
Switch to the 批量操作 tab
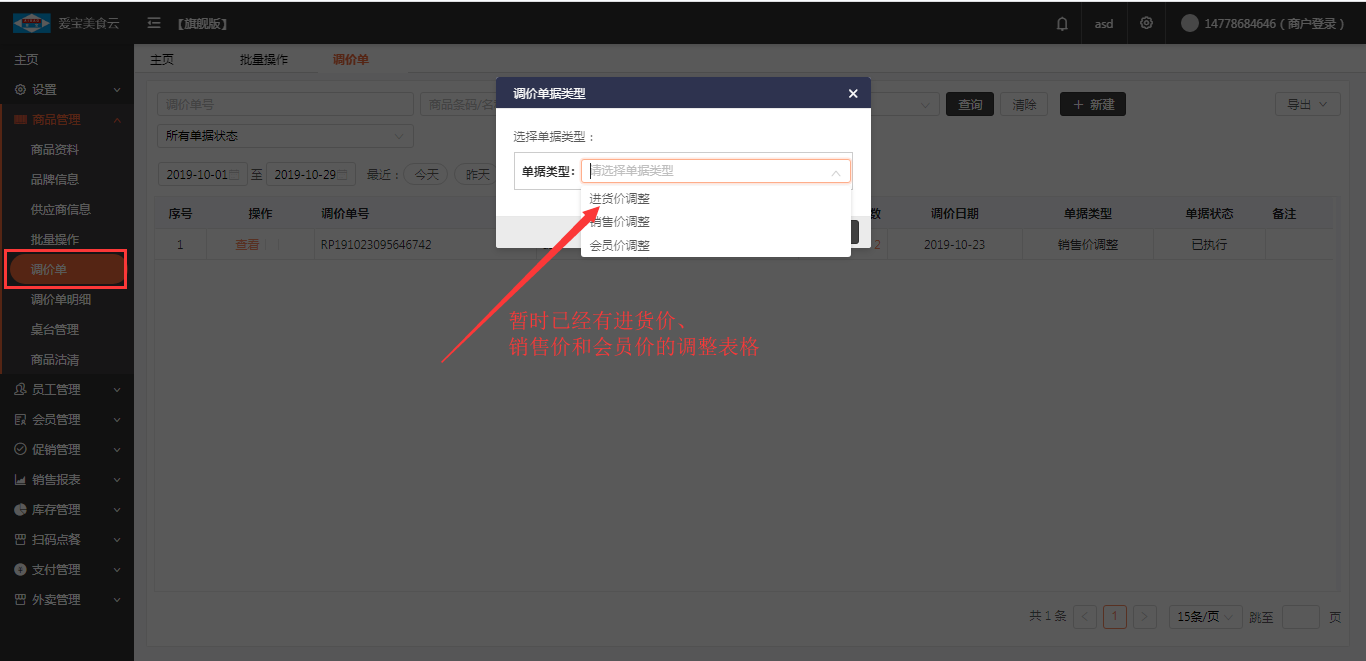(264, 60)
